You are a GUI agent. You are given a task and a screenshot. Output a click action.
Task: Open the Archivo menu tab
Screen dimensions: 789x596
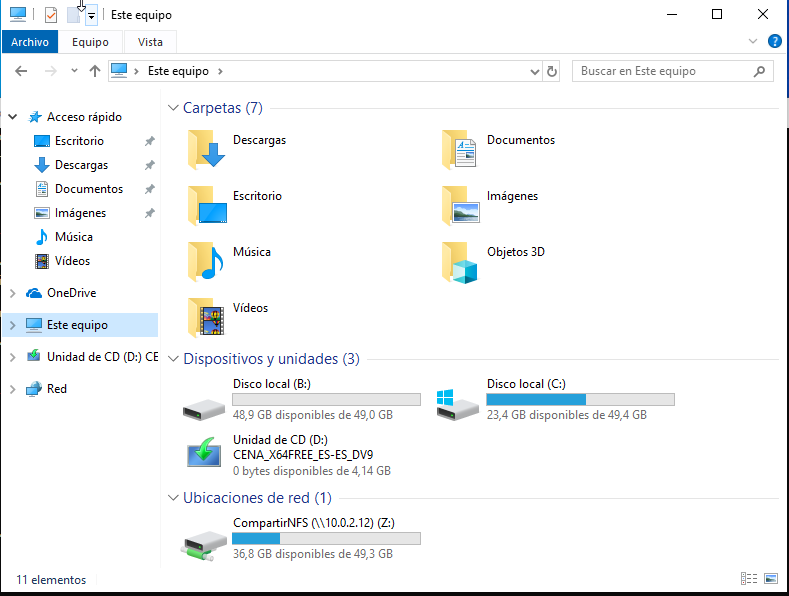[x=30, y=42]
